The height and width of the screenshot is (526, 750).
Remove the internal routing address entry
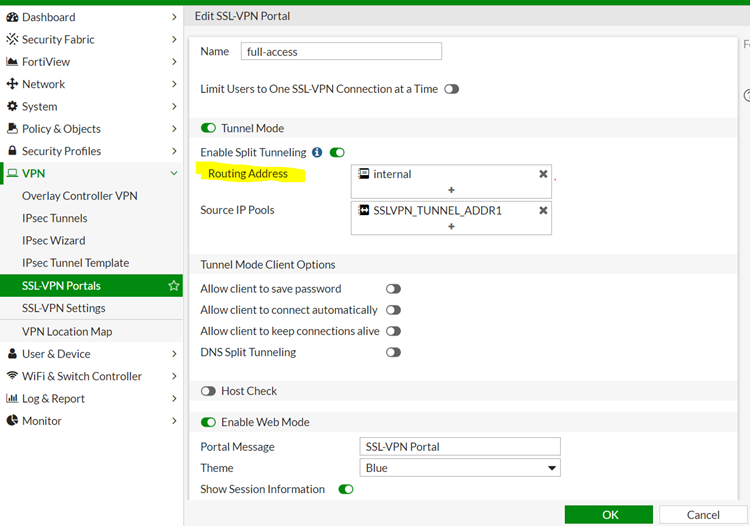[543, 174]
